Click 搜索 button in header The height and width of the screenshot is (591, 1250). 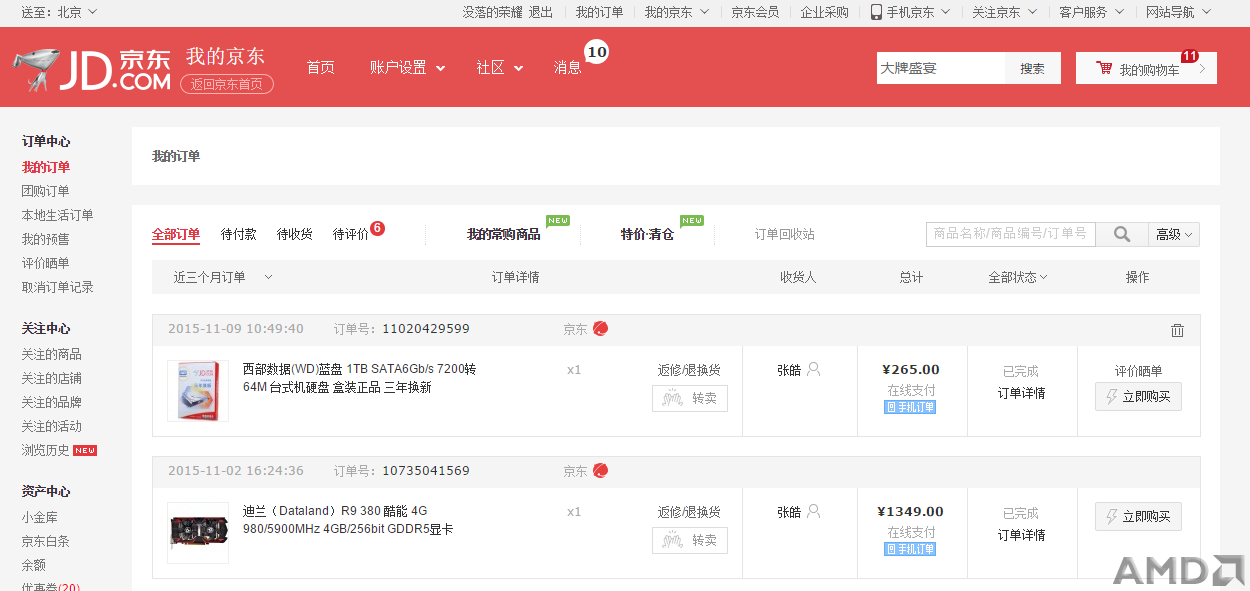point(1033,68)
